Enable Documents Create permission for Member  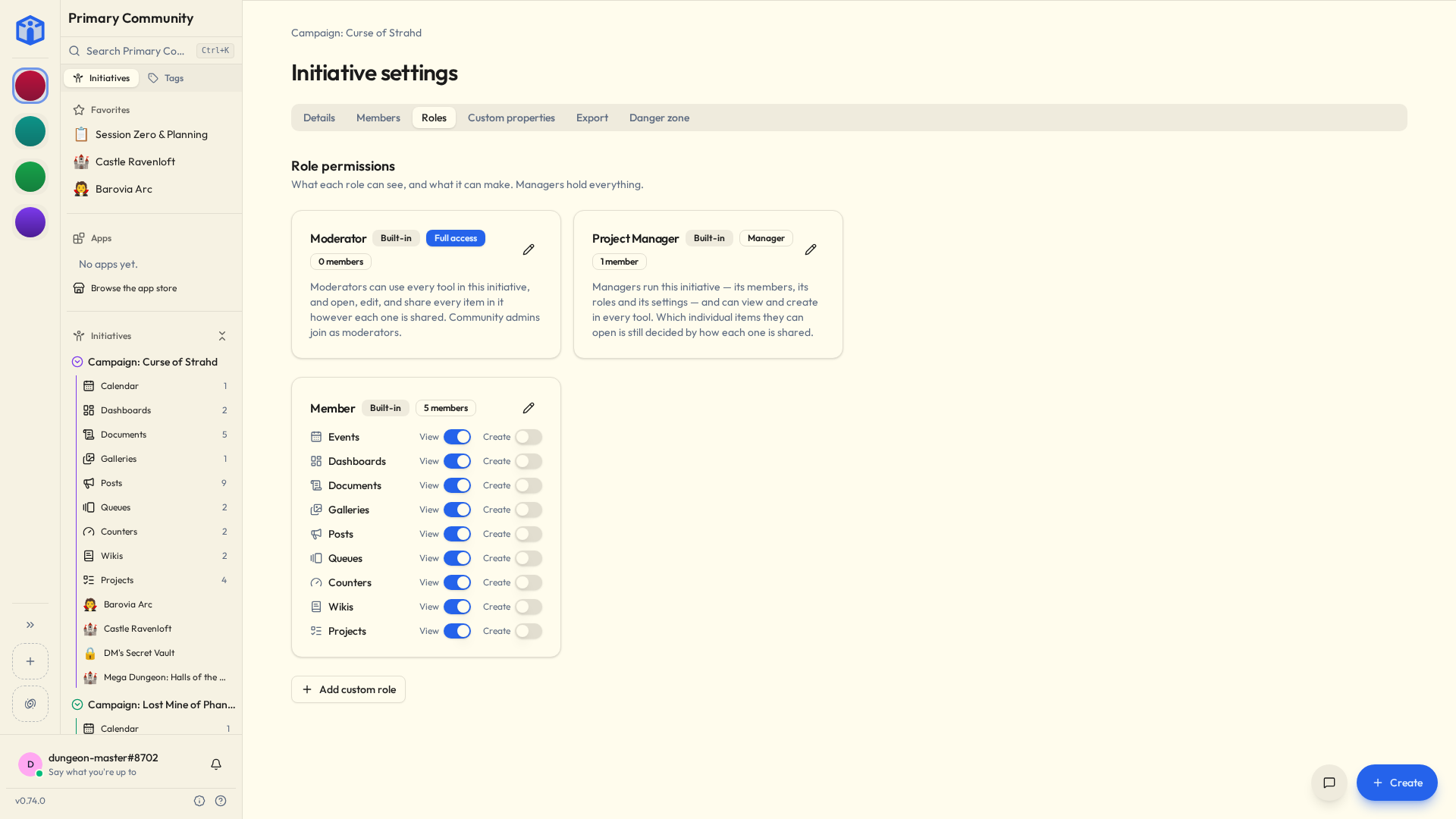[529, 485]
